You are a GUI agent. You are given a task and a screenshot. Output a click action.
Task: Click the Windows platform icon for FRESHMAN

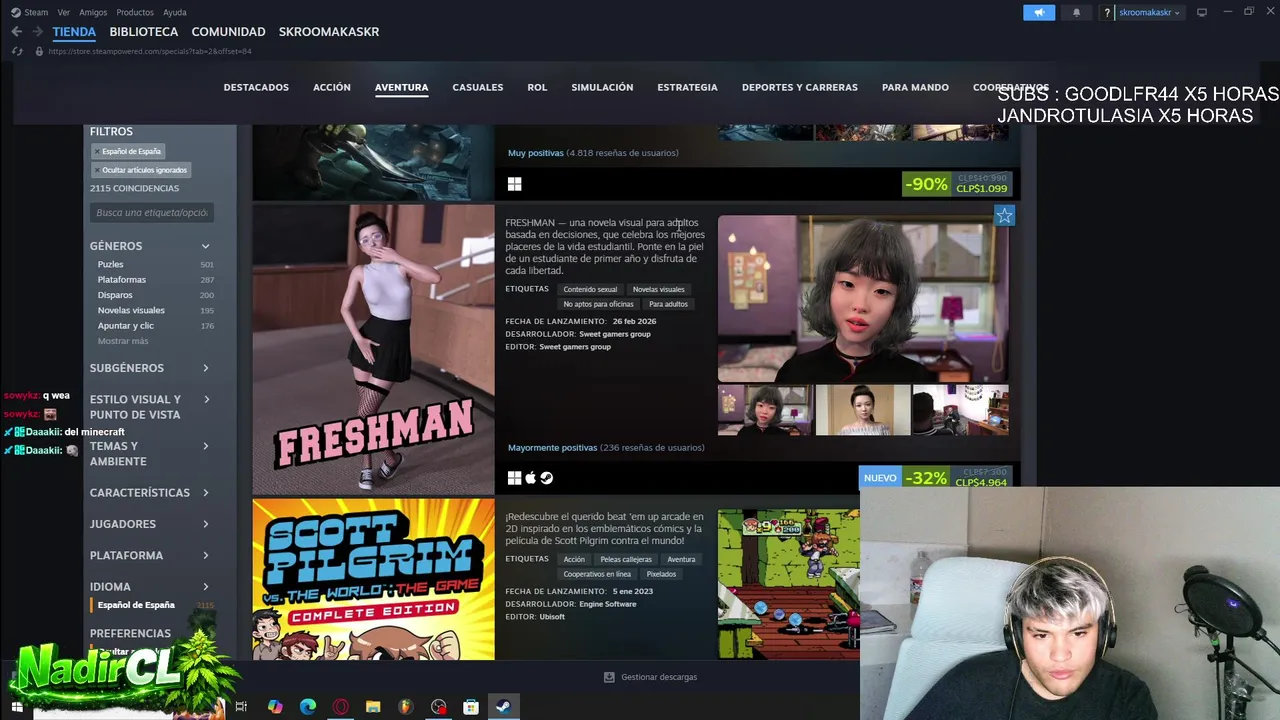[514, 478]
